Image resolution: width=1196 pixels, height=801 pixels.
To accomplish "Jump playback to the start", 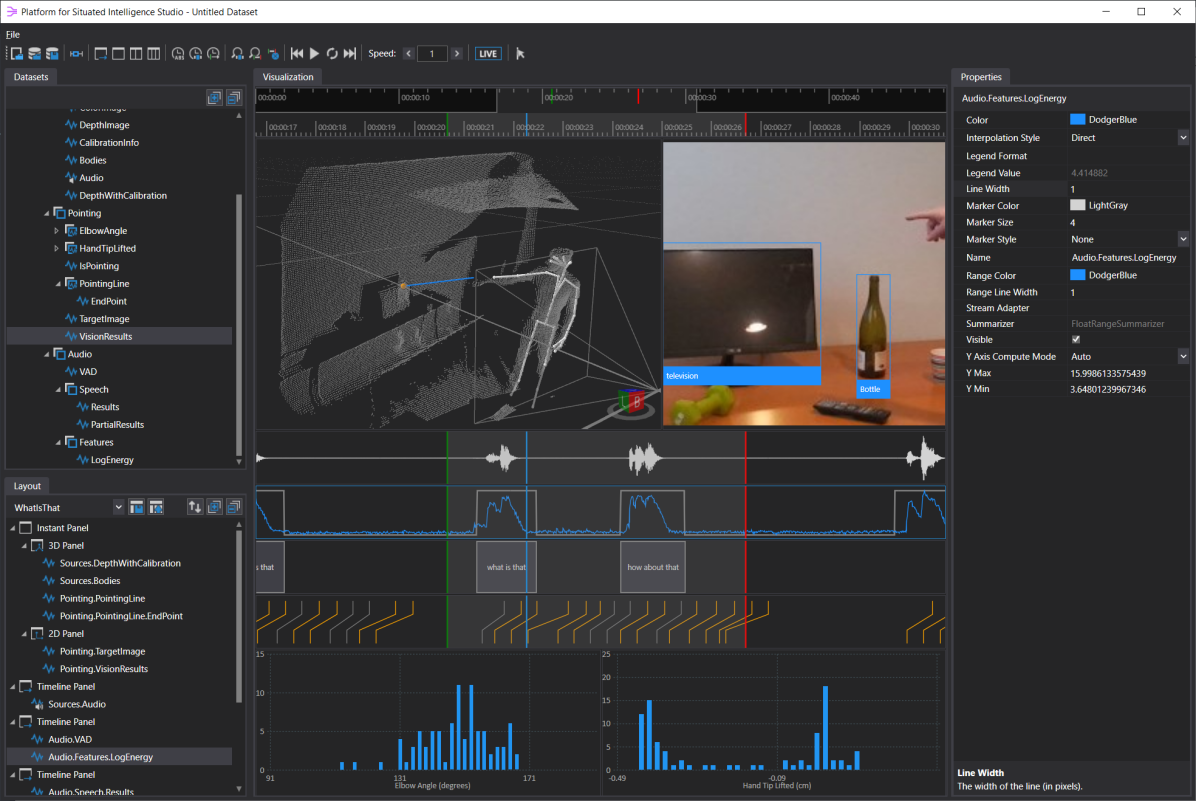I will click(297, 53).
